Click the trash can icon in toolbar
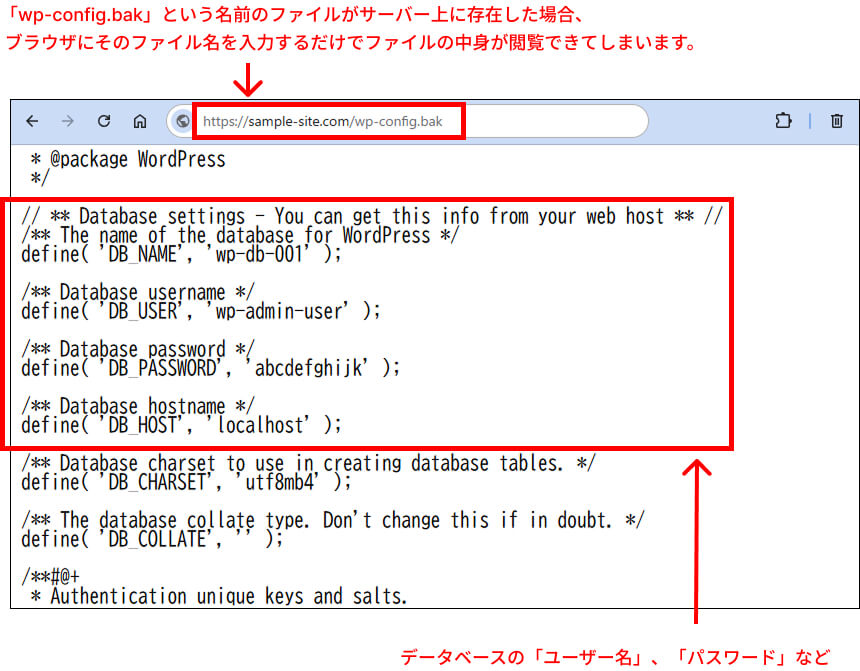This screenshot has height=671, width=860. pos(836,120)
